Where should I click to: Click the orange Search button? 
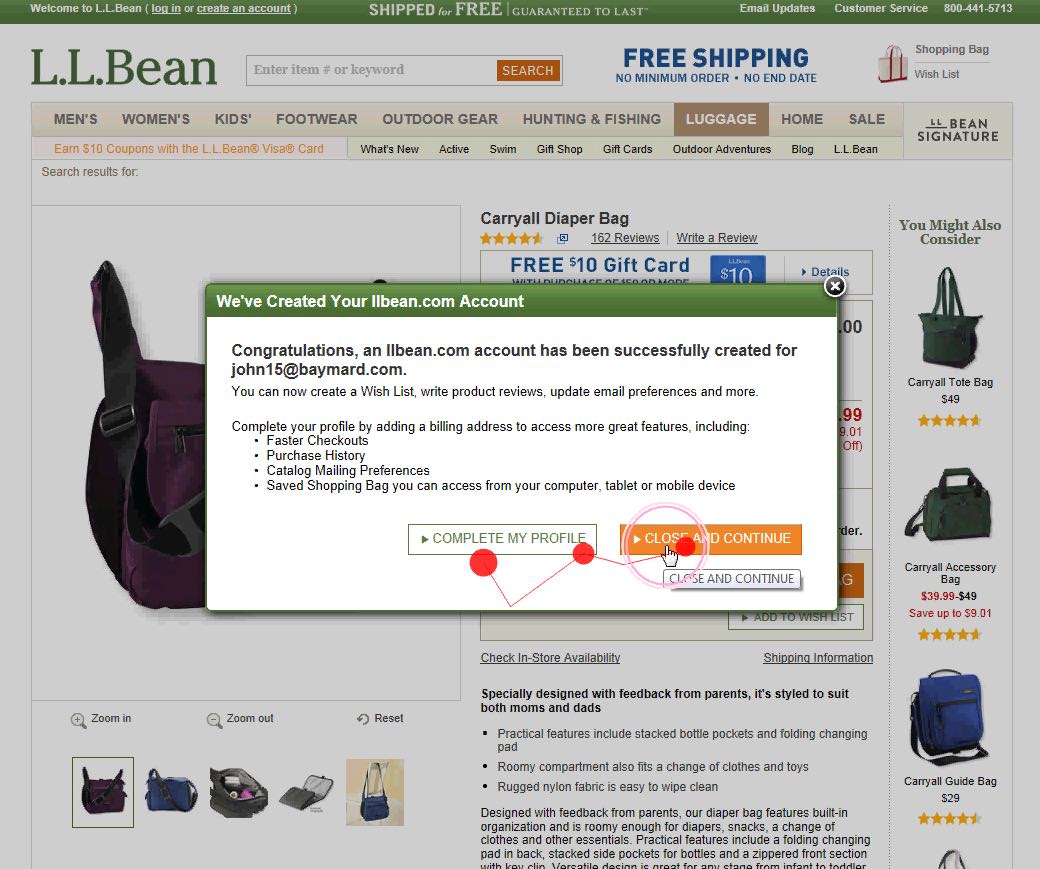point(527,70)
